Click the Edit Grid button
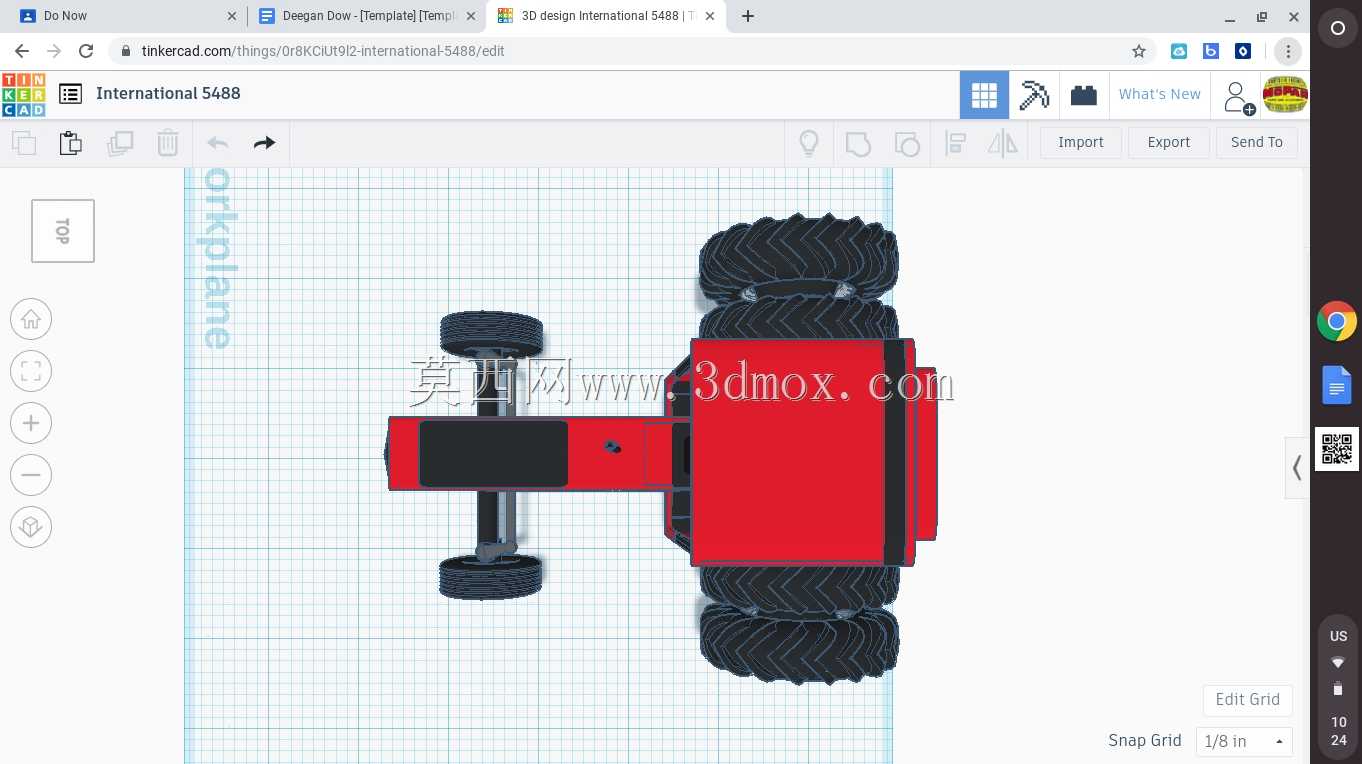The width and height of the screenshot is (1362, 764). (1248, 699)
